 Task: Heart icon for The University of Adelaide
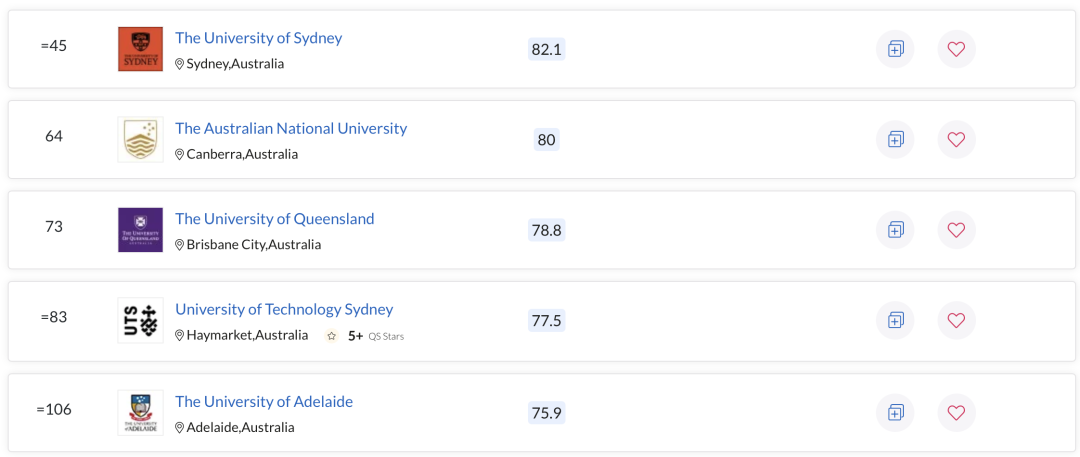click(x=956, y=412)
